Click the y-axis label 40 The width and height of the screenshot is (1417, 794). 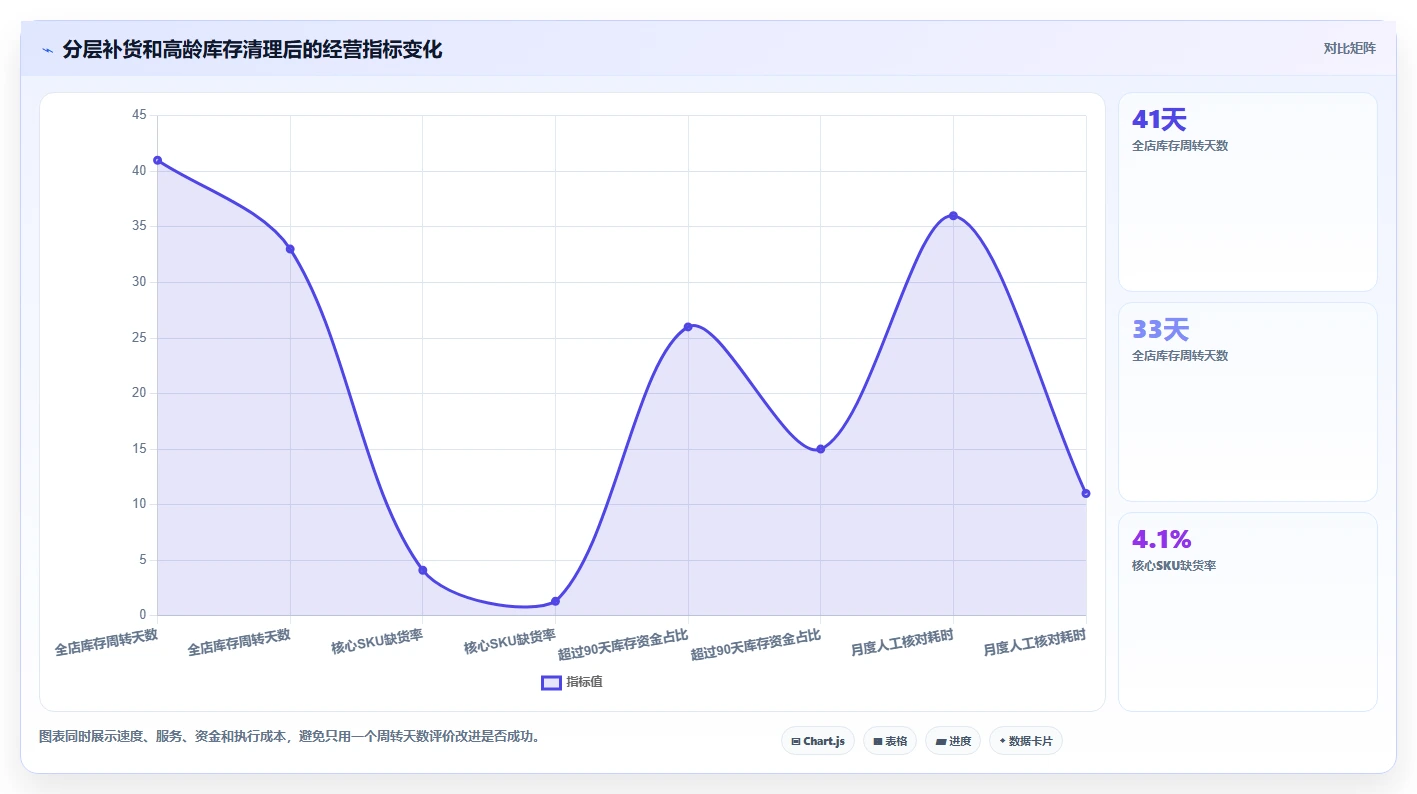coord(139,171)
